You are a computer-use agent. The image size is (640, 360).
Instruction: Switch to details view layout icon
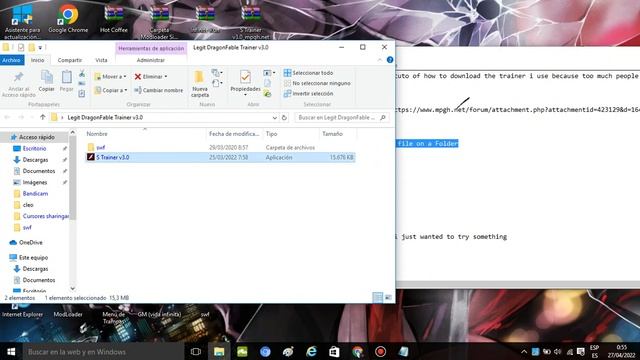coord(378,298)
